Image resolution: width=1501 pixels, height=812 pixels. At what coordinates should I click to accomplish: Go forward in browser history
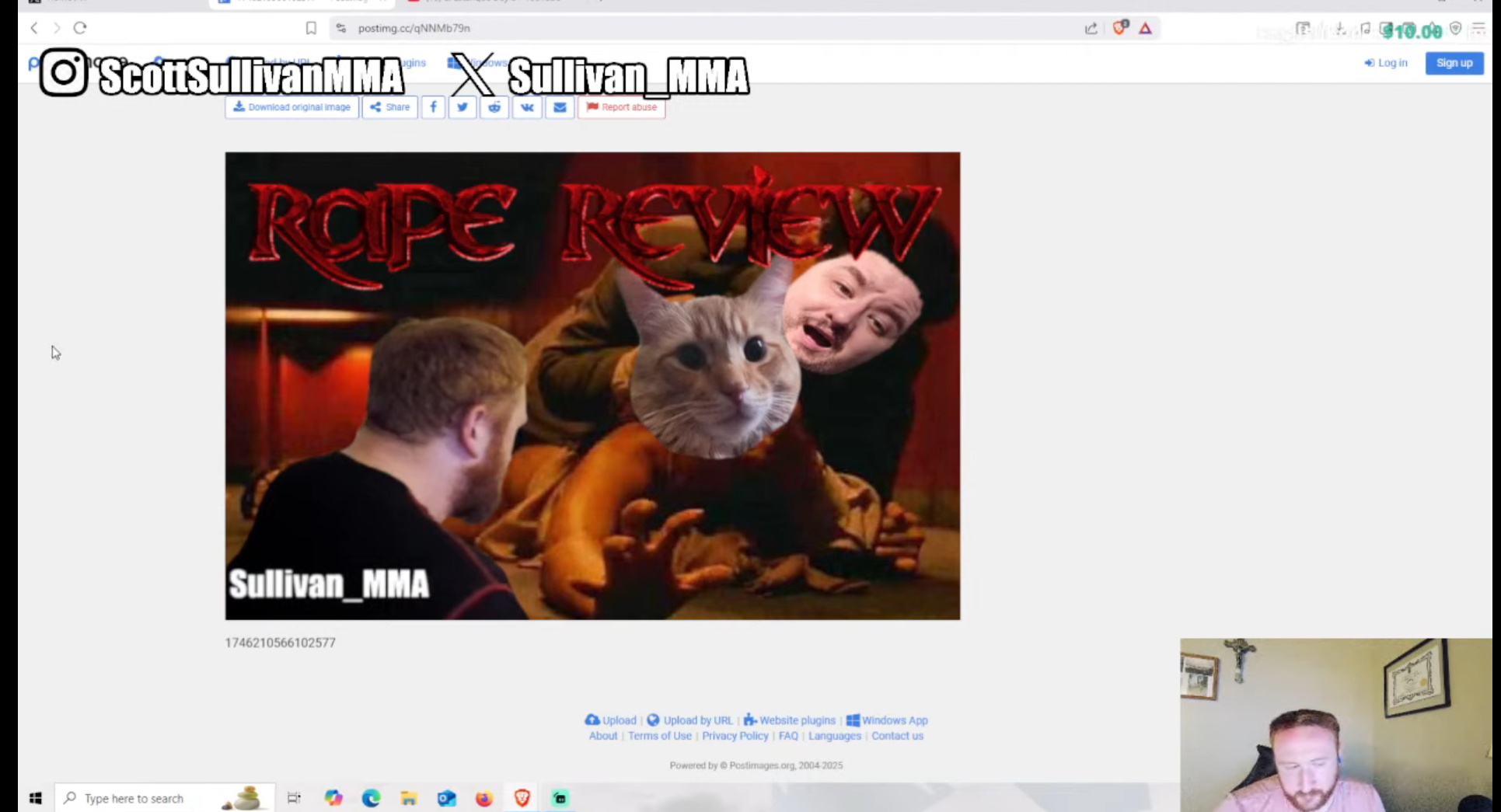tap(57, 28)
